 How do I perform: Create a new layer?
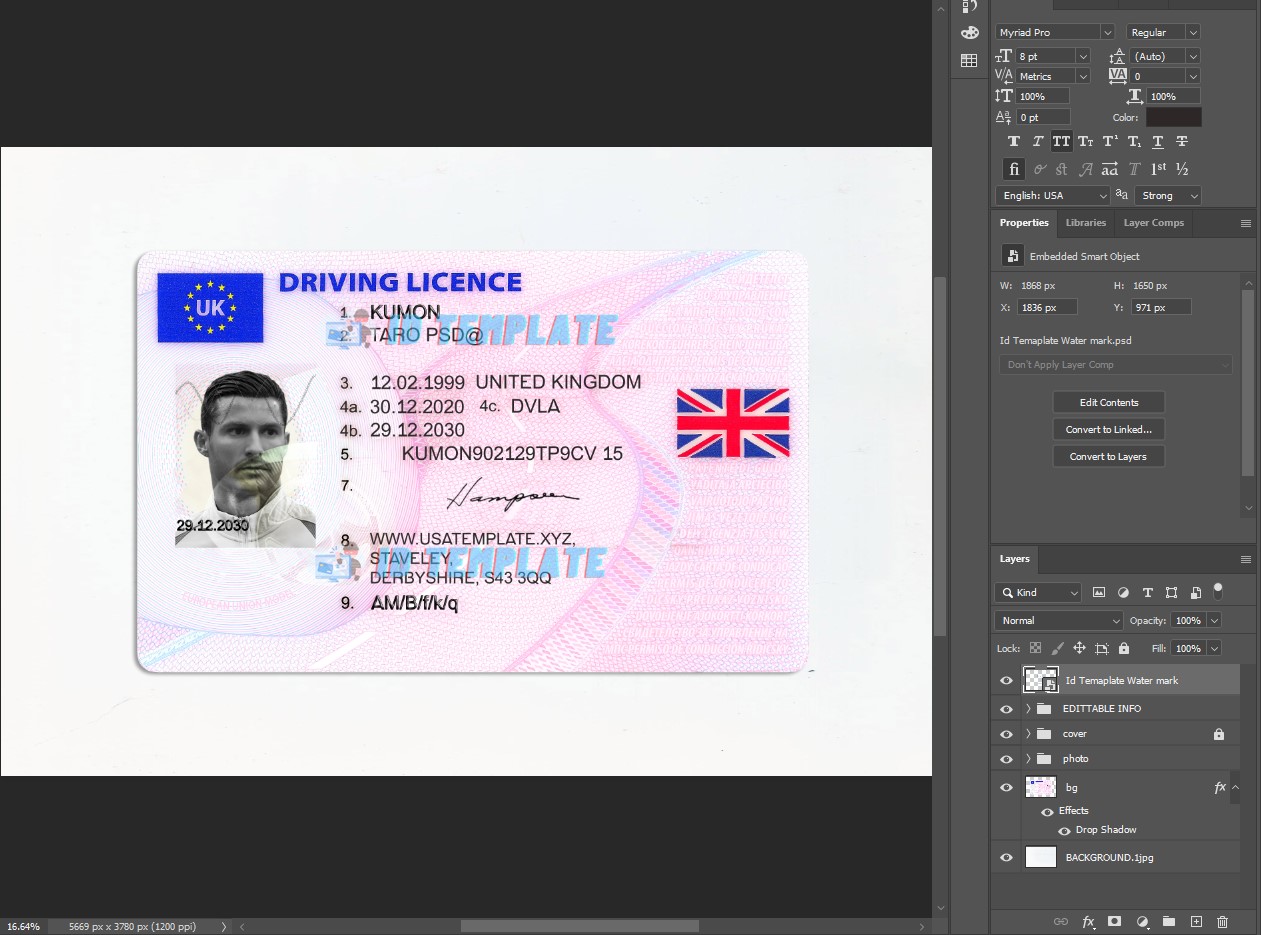(x=1195, y=921)
